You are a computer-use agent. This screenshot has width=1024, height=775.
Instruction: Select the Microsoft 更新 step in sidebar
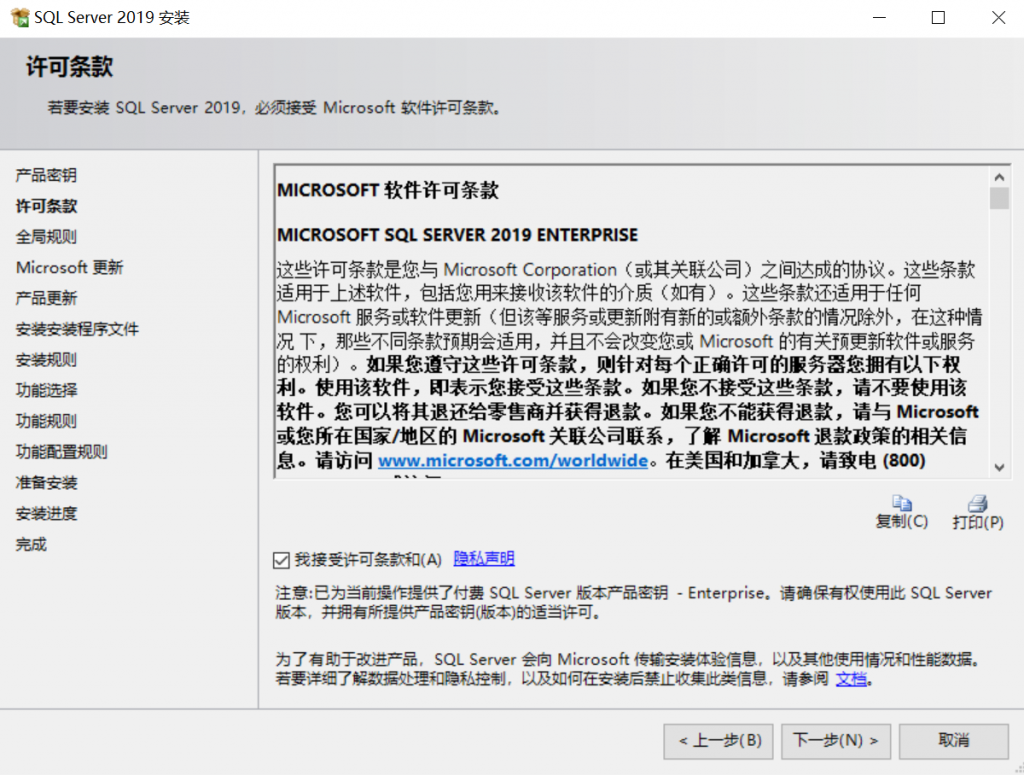(x=70, y=268)
